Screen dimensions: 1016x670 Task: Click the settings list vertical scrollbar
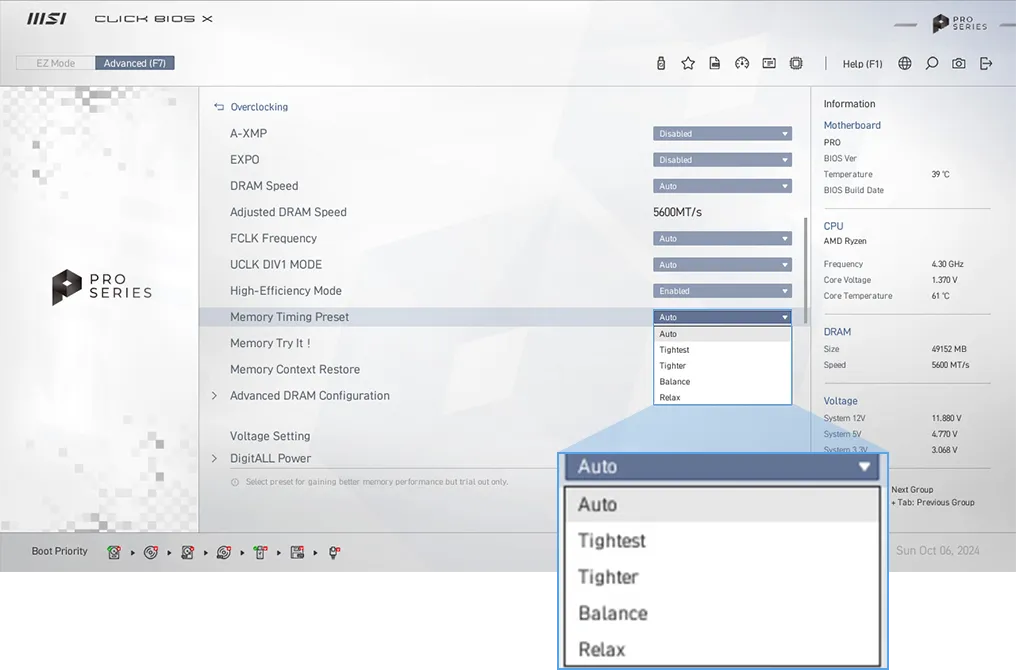click(x=805, y=270)
